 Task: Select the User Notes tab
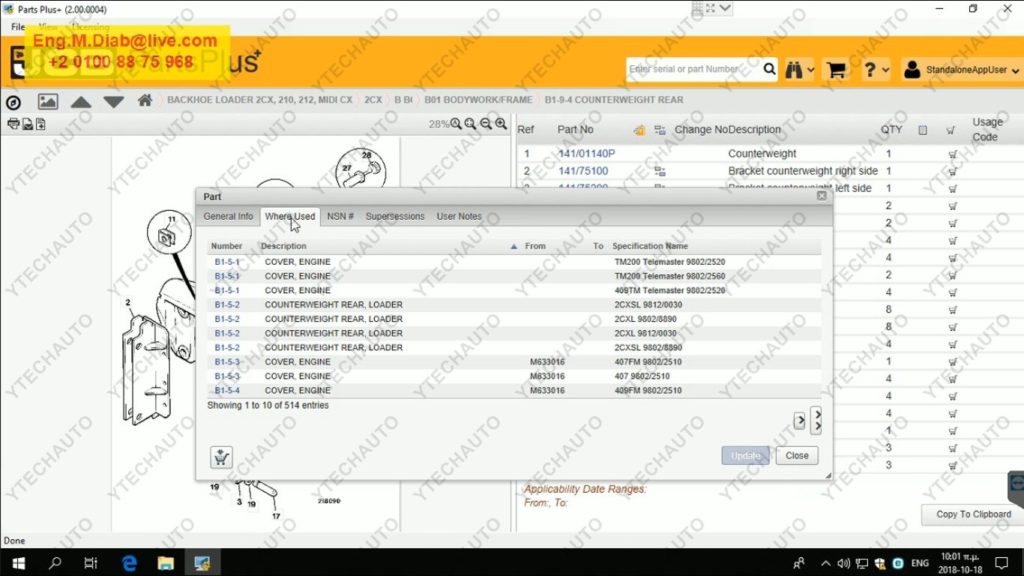(459, 216)
